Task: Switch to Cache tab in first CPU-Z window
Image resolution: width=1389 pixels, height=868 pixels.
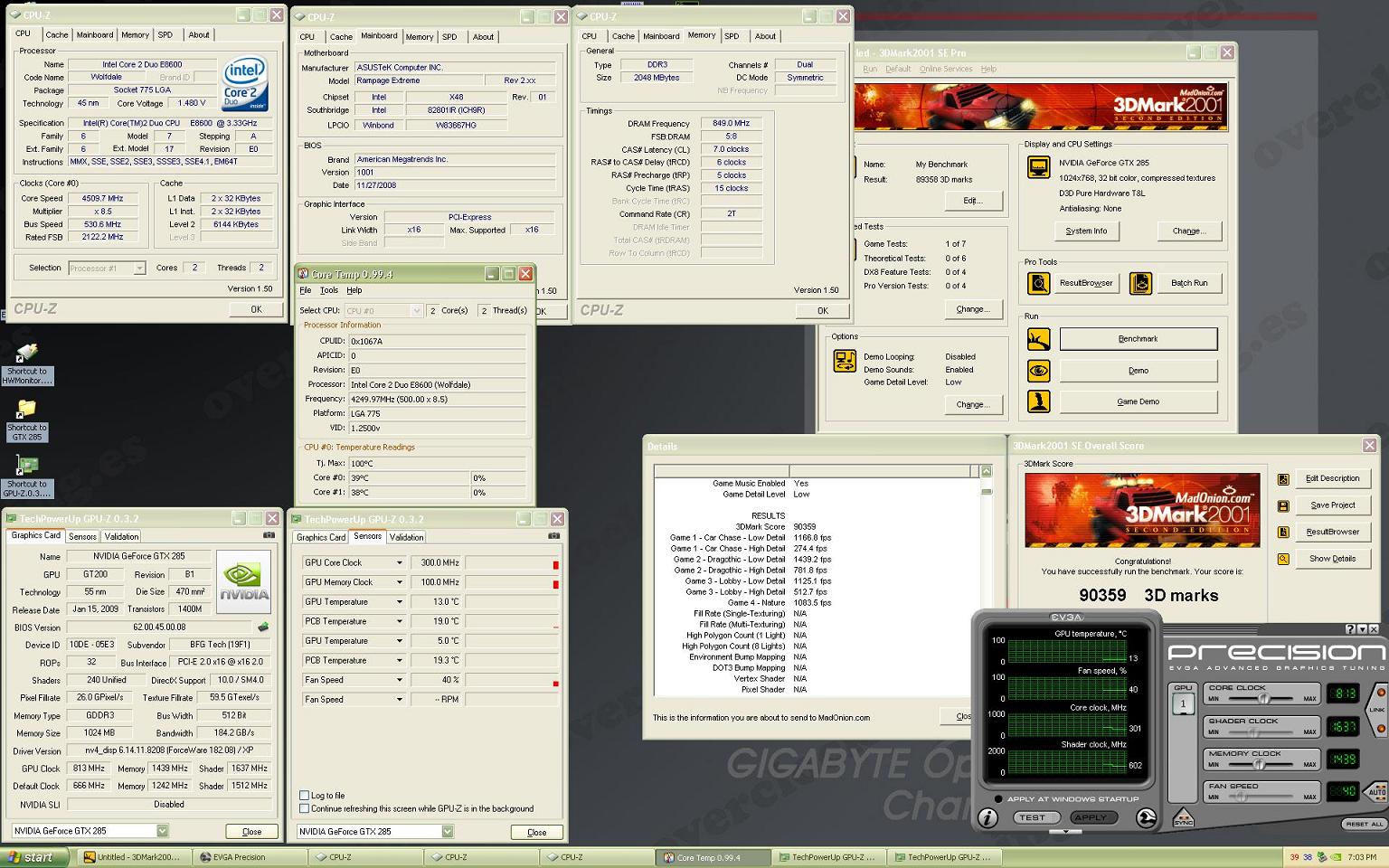Action: tap(57, 35)
